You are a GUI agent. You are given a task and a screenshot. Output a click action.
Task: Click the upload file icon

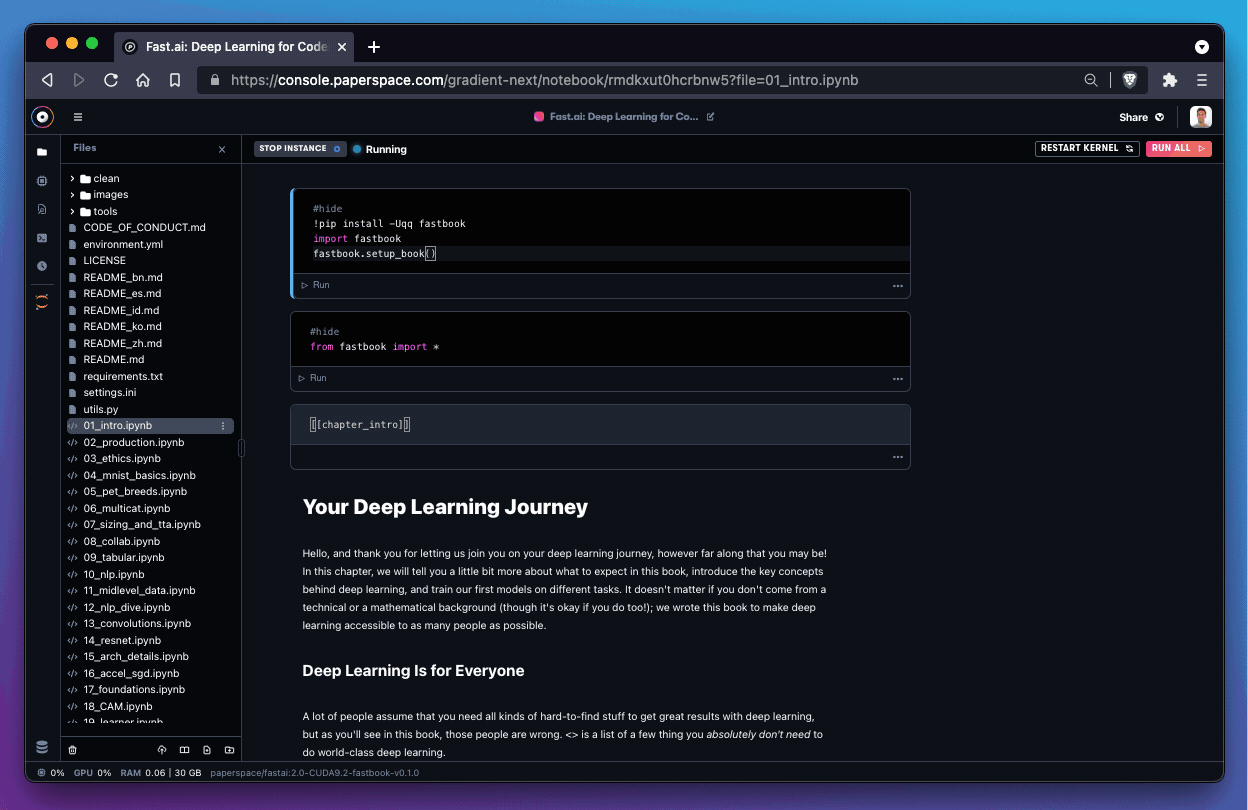[162, 750]
